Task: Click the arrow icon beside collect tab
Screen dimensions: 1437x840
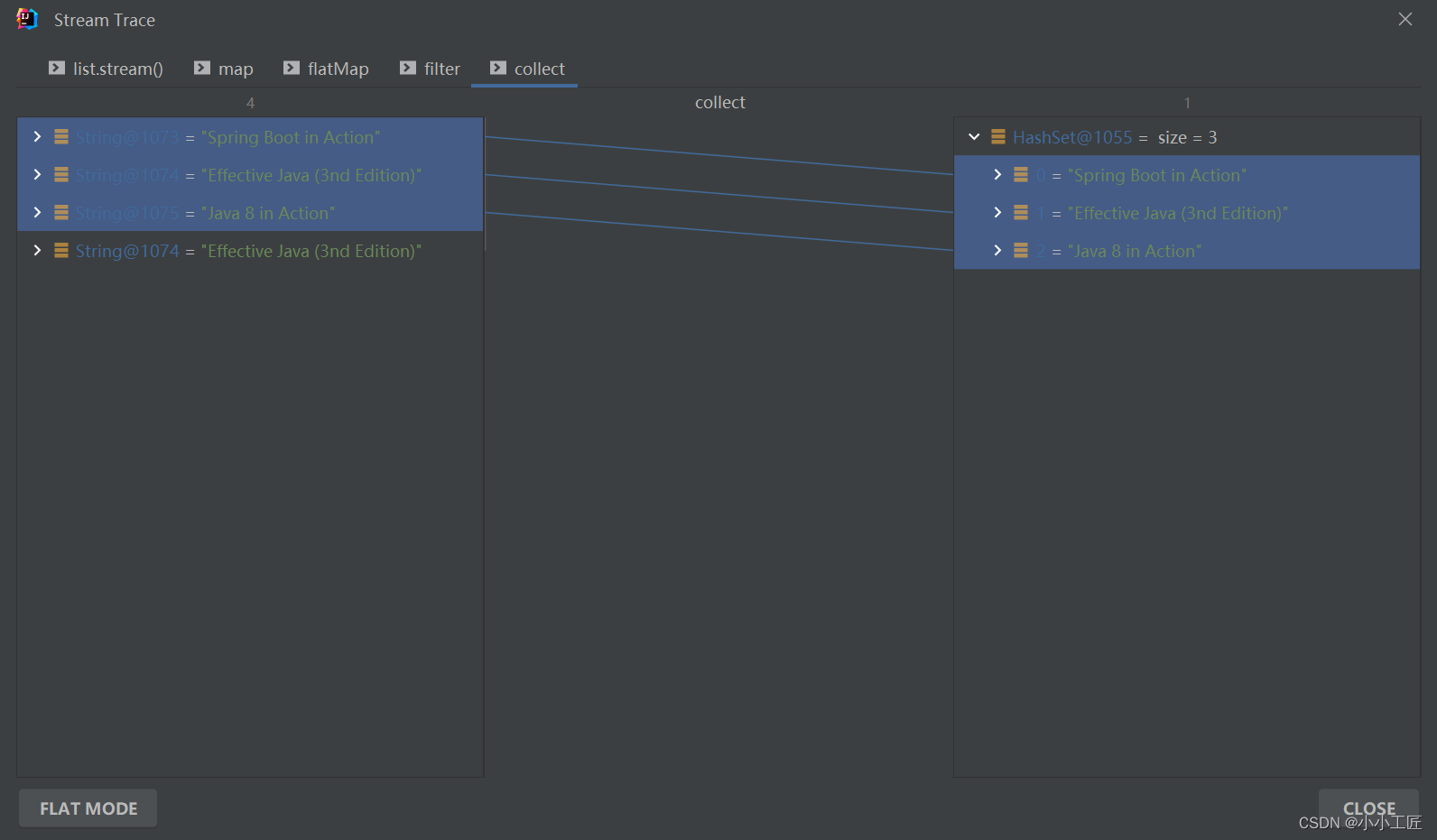Action: pyautogui.click(x=498, y=68)
